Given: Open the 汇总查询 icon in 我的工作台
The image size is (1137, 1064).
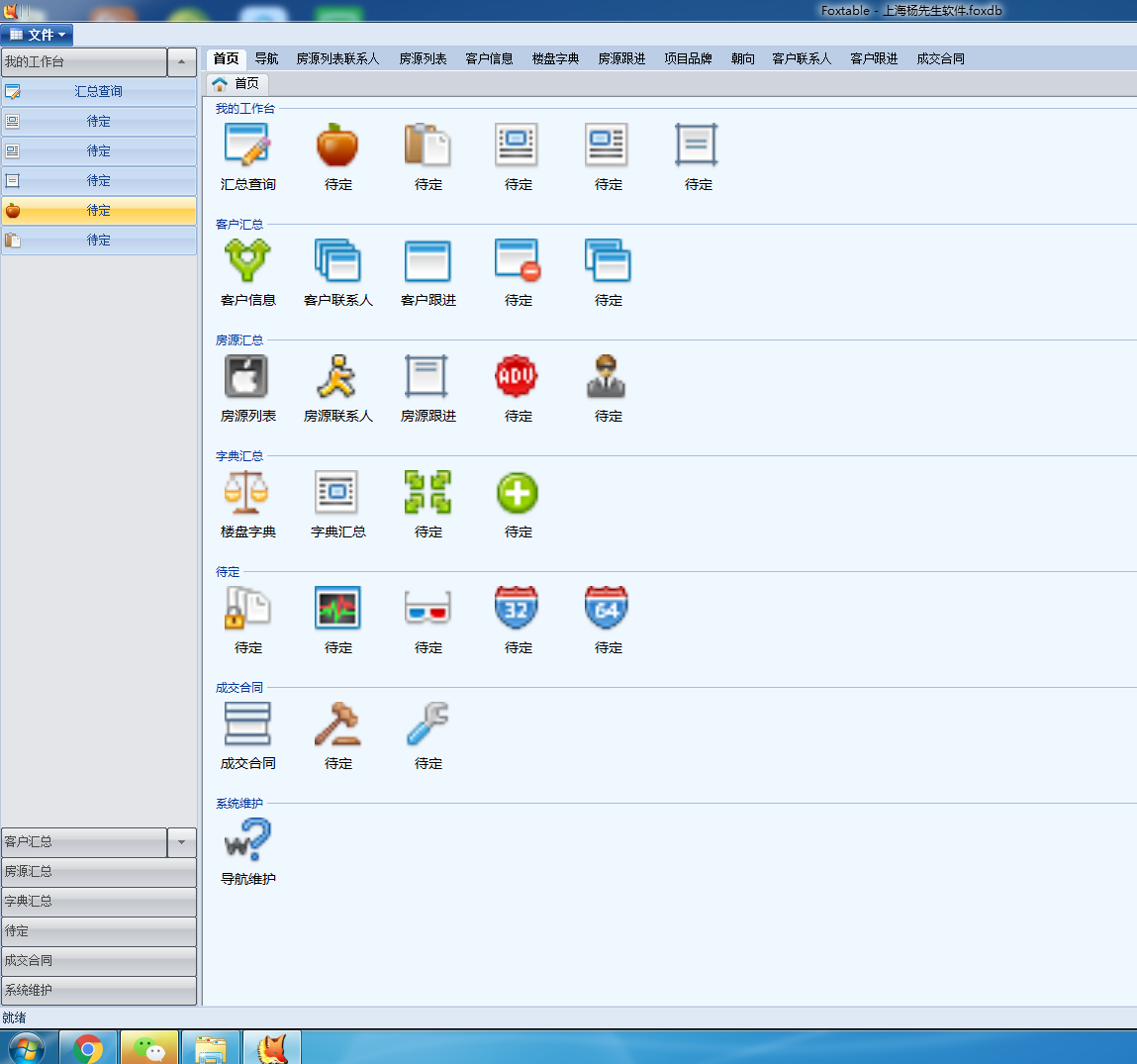Looking at the screenshot, I should [x=247, y=145].
